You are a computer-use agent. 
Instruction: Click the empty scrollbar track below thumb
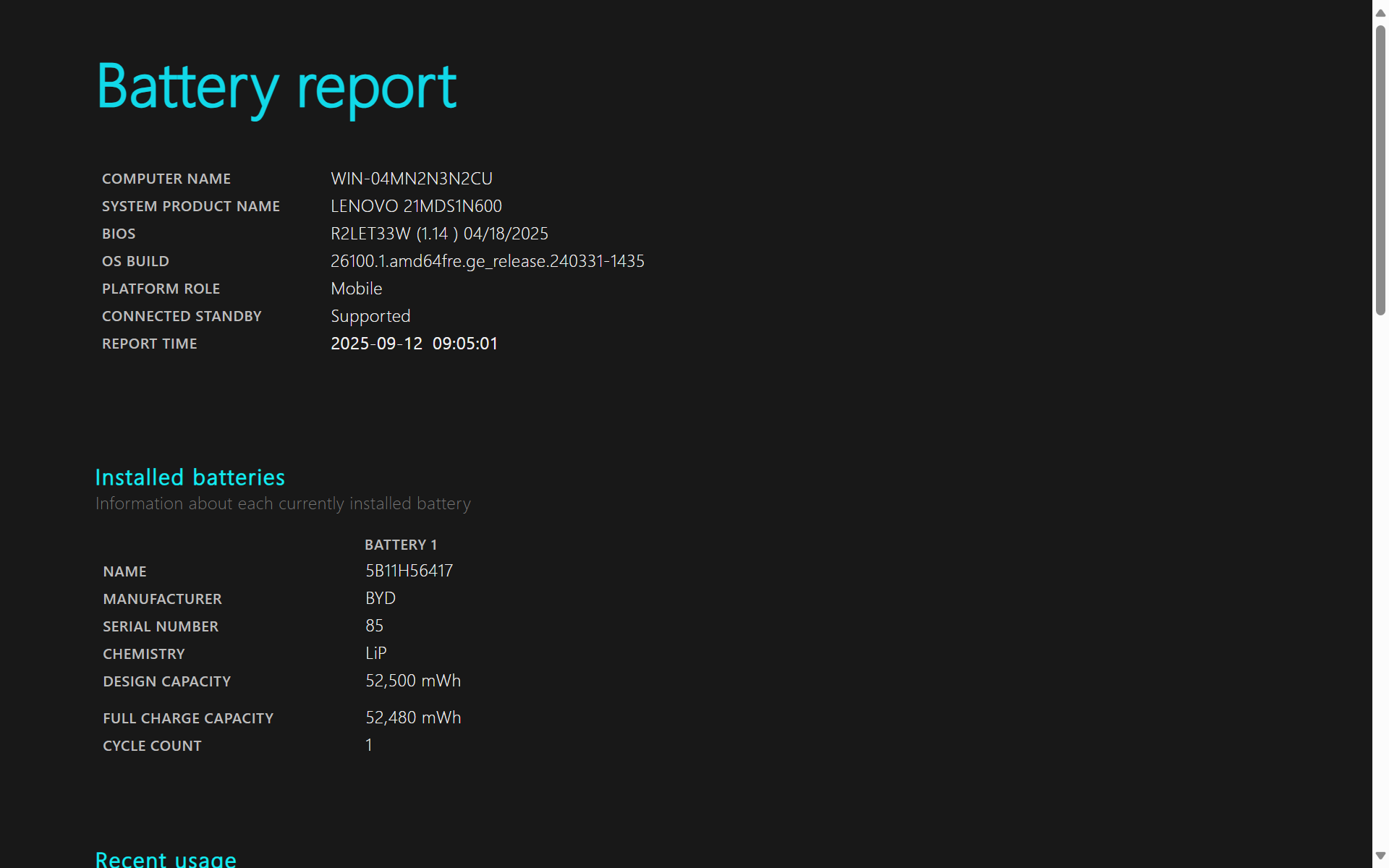pyautogui.click(x=1380, y=579)
